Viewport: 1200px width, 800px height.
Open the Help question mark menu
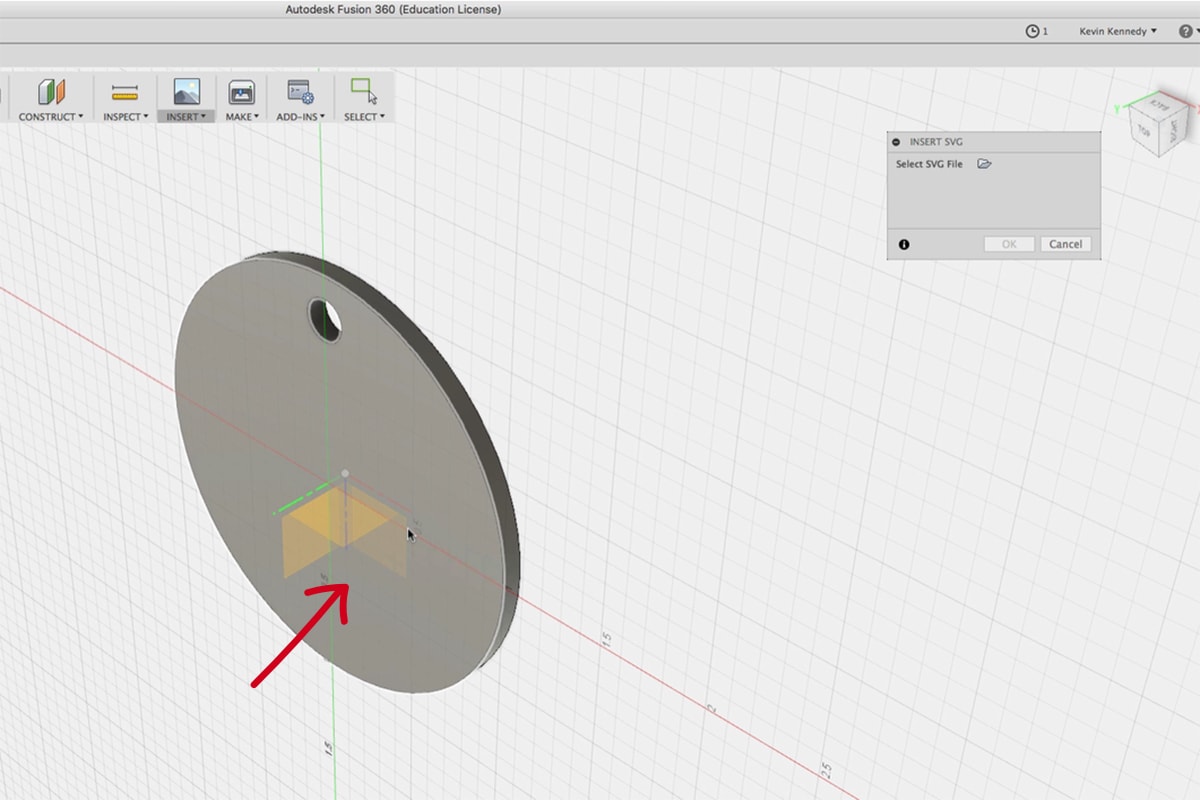[x=1187, y=31]
